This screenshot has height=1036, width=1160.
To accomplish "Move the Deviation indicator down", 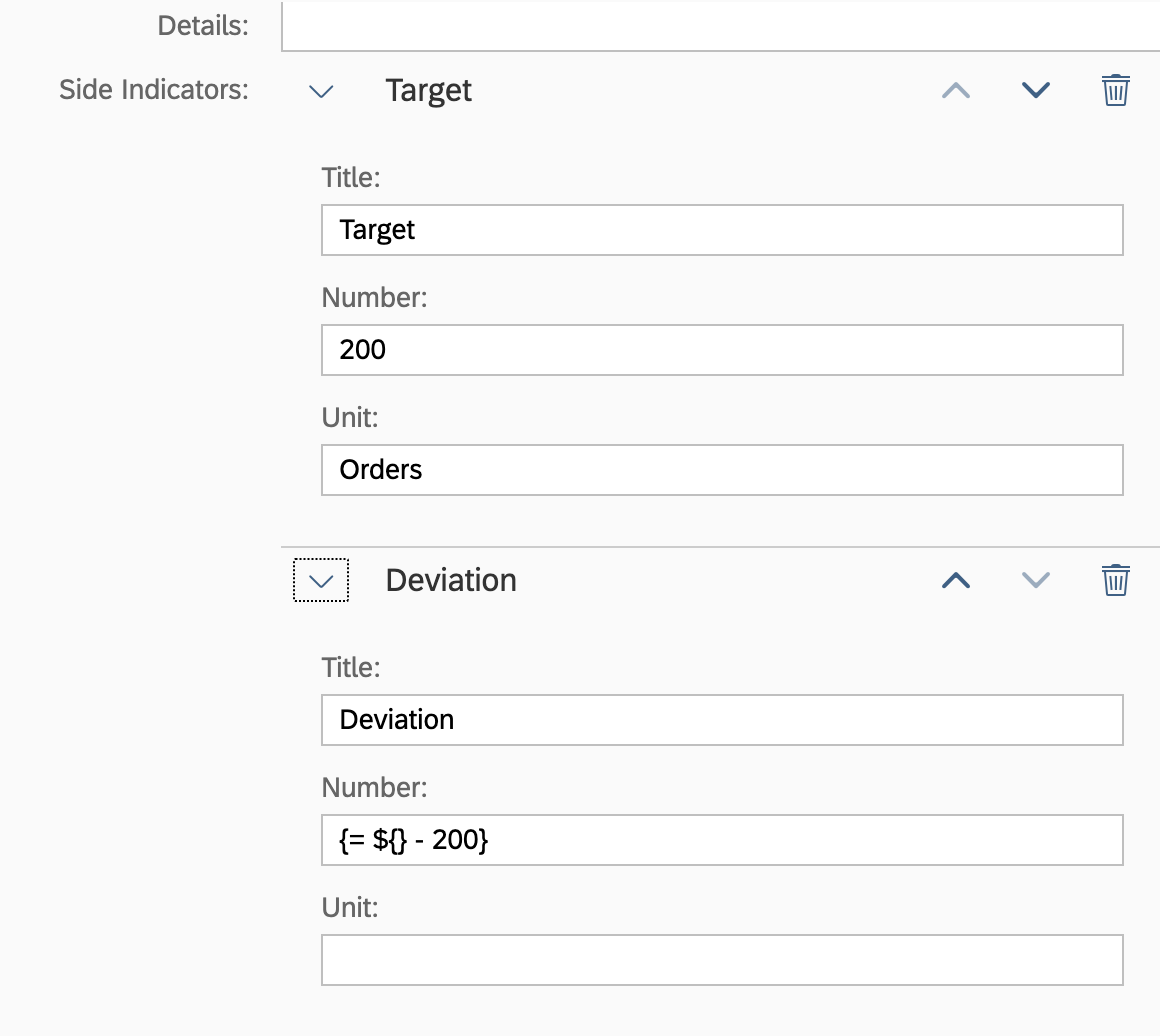I will point(1035,579).
